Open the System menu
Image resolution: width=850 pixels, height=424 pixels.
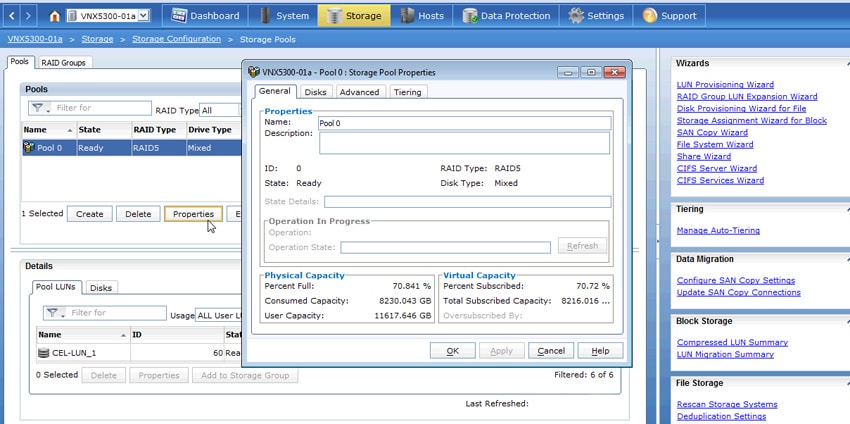point(284,16)
